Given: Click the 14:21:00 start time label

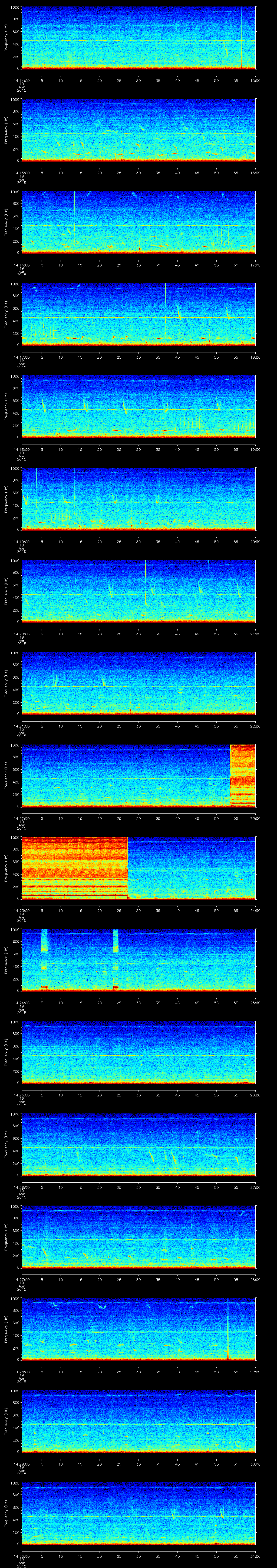Looking at the screenshot, I should (21, 726).
